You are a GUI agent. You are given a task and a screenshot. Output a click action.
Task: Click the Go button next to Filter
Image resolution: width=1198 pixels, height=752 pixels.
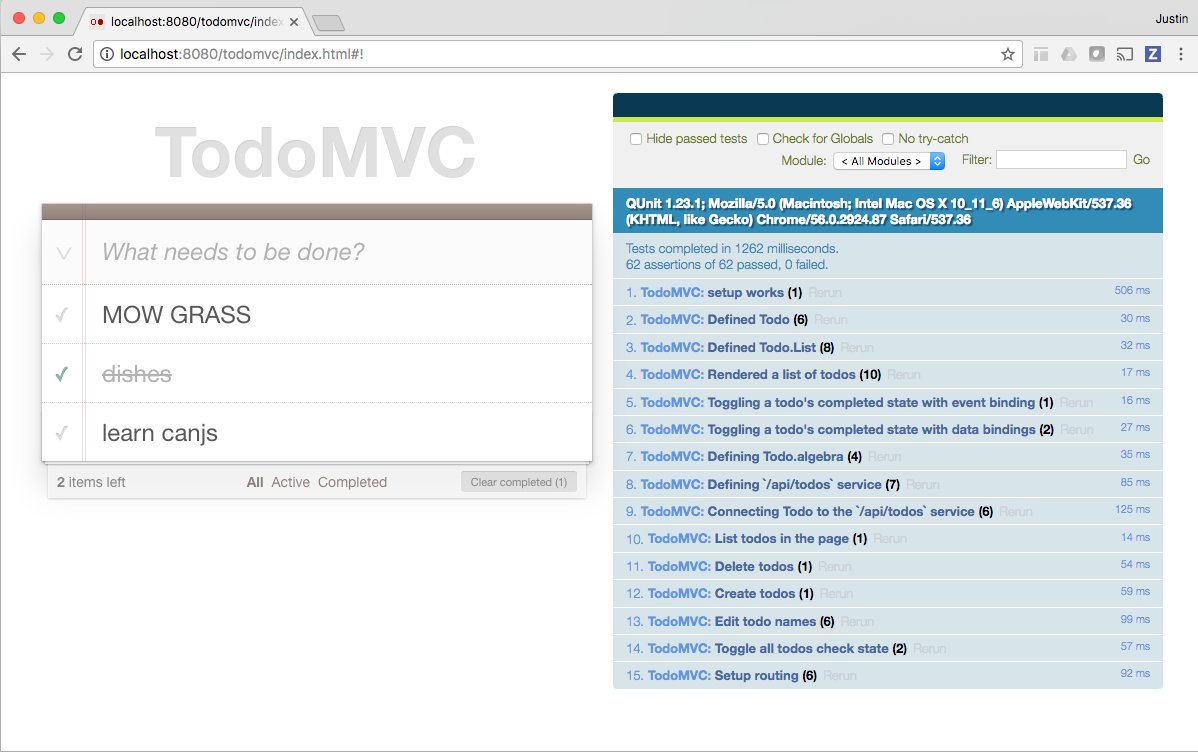tap(1141, 160)
